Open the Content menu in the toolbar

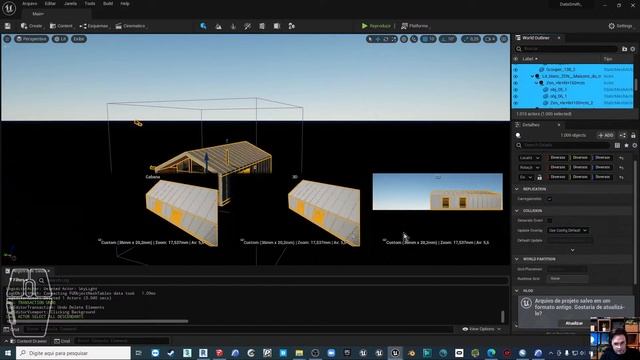[x=61, y=26]
